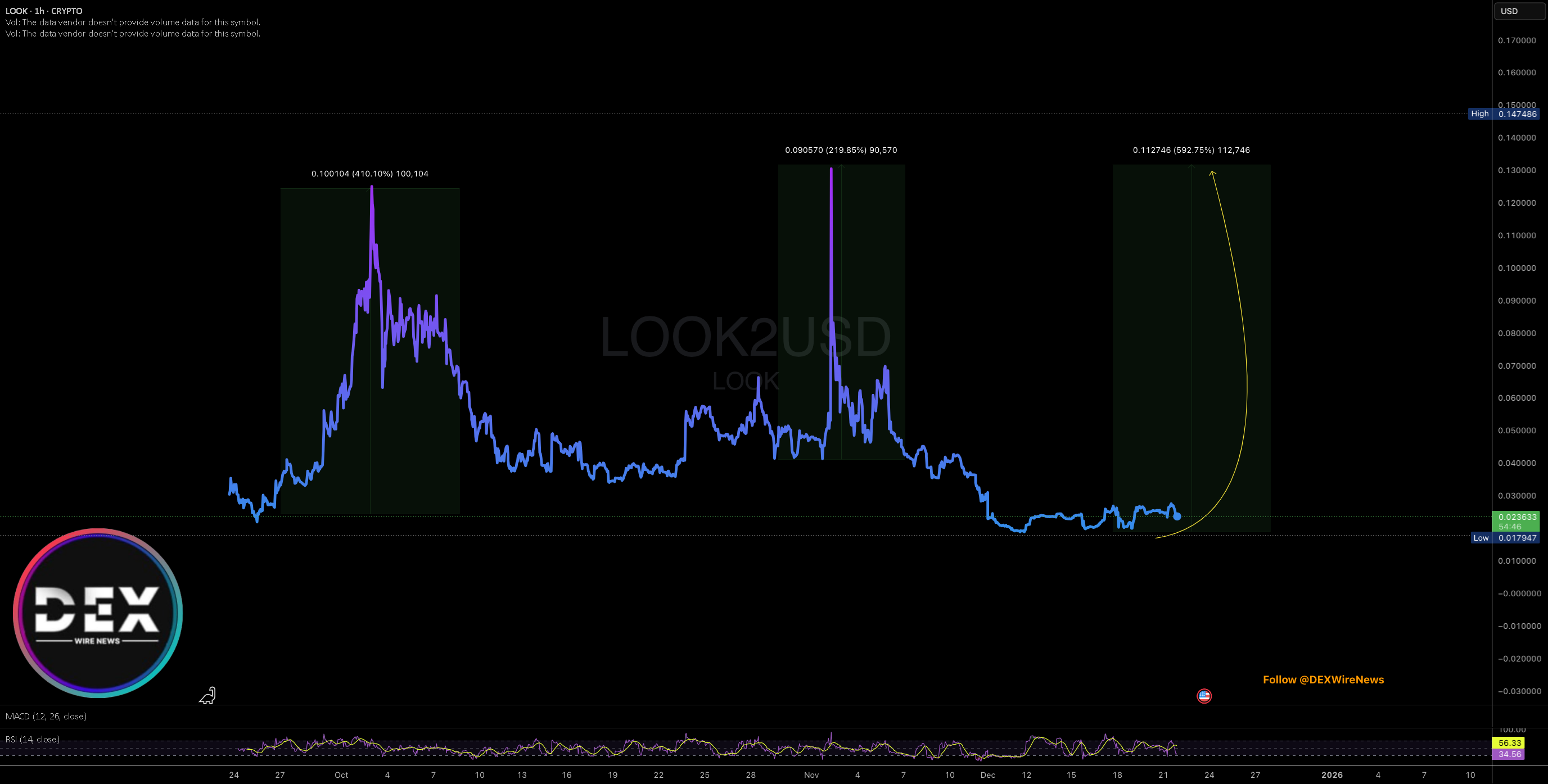Click the blue last-price dot on the line
Viewport: 1548px width, 784px height.
click(x=1177, y=516)
